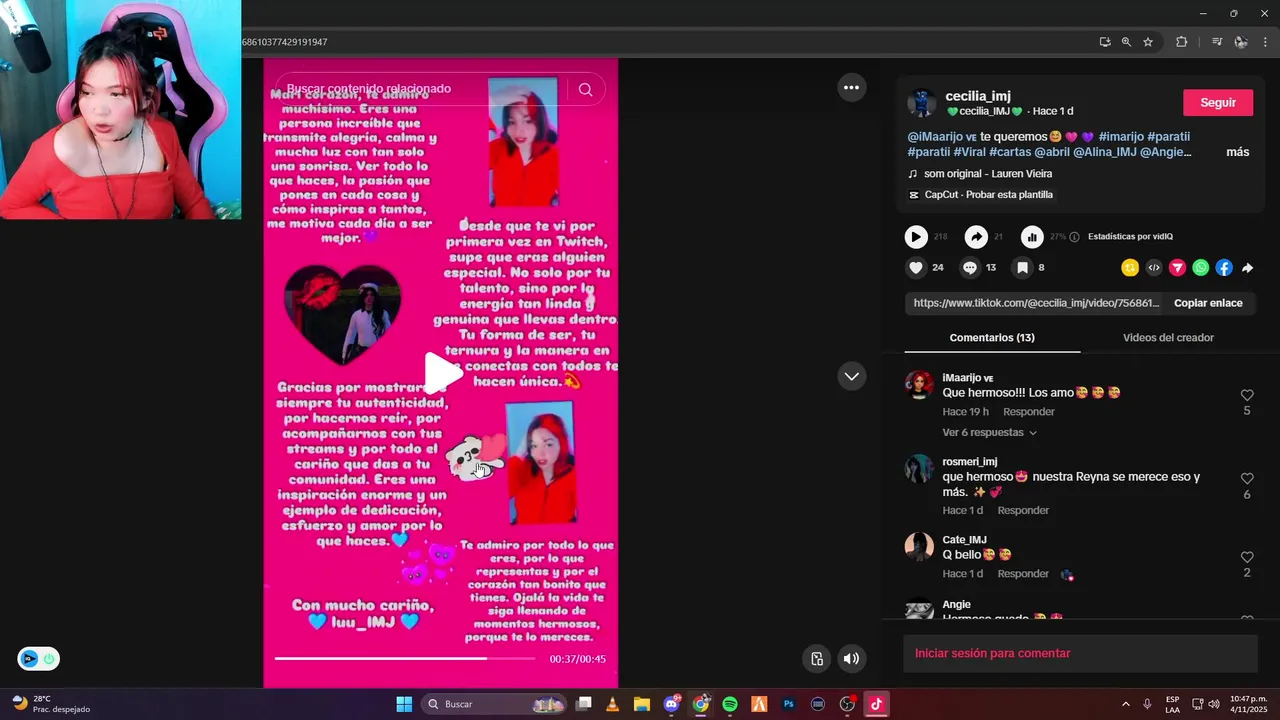Open the three-dots video options menu
Screen dimensions: 1280x720
pyautogui.click(x=851, y=88)
